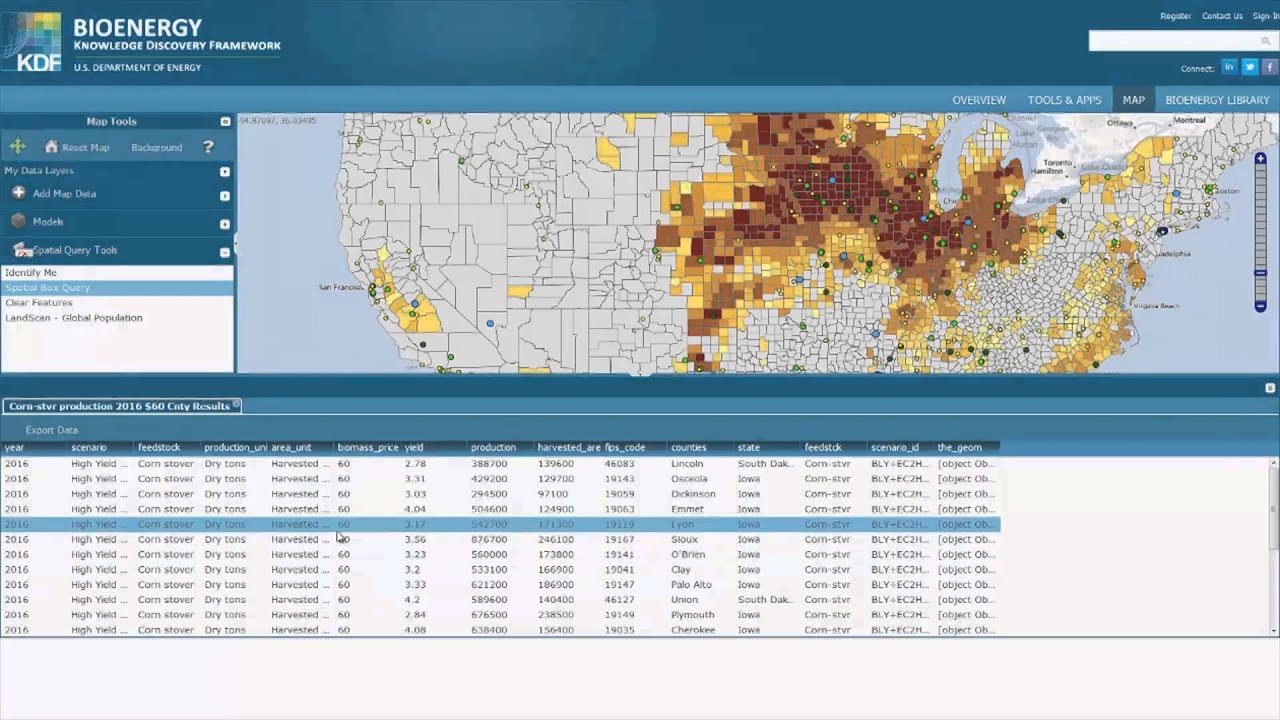Open the LinkedIn connect icon
Screen dimensions: 1280x720
[1229, 67]
